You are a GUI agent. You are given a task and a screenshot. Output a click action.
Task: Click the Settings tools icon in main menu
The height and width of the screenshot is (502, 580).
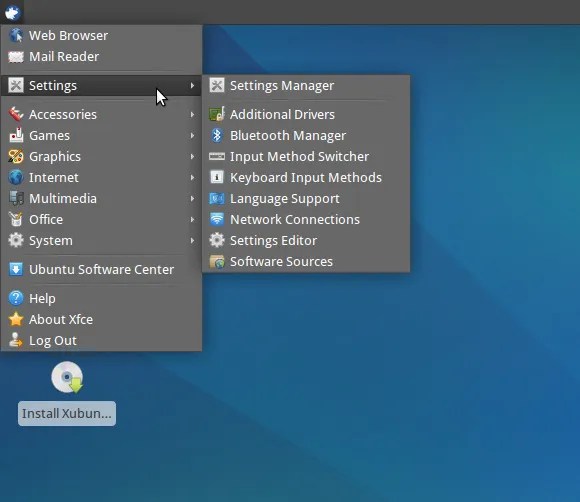pos(16,85)
